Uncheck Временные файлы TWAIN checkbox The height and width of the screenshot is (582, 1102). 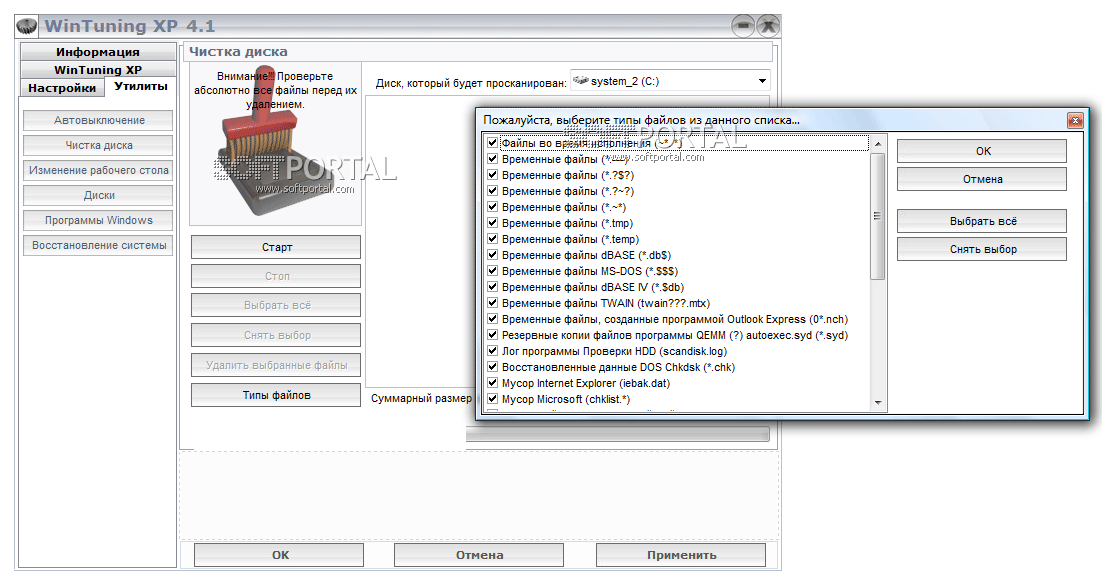492,303
